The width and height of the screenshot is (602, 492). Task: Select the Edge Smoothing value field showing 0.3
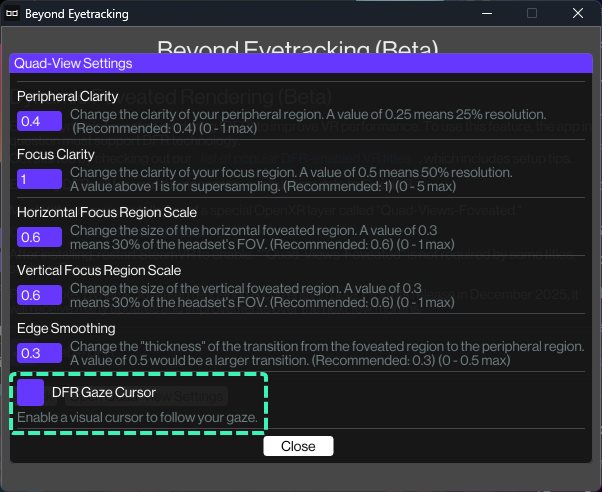click(39, 353)
